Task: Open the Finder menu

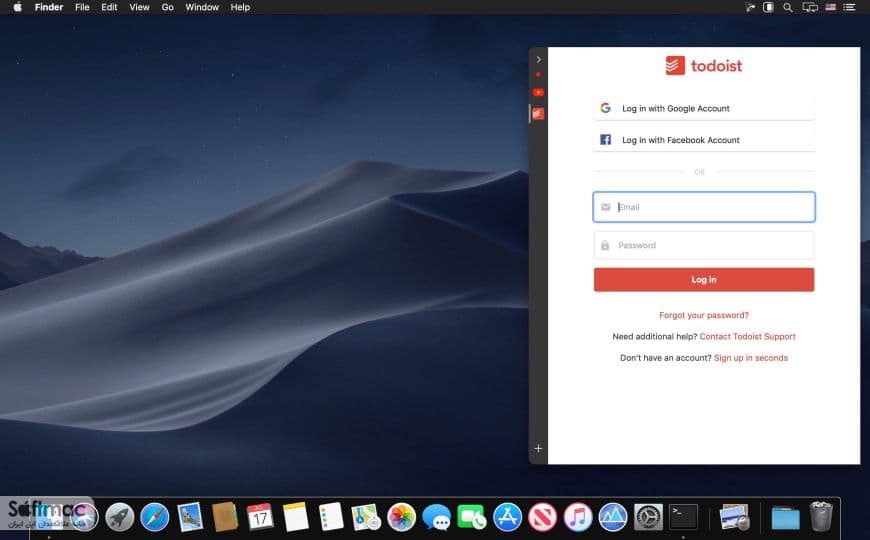Action: [x=49, y=7]
